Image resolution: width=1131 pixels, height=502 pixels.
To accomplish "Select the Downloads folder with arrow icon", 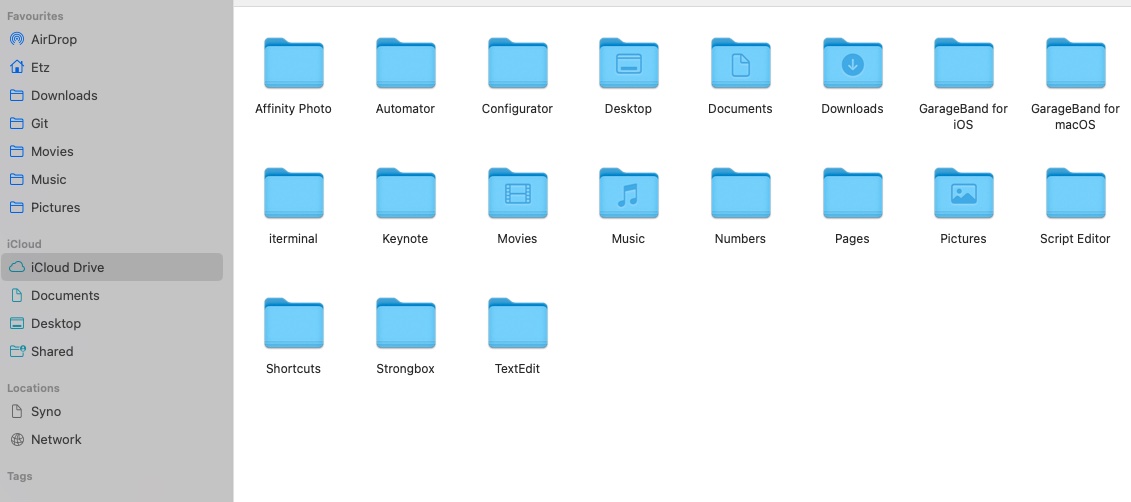I will (x=852, y=63).
